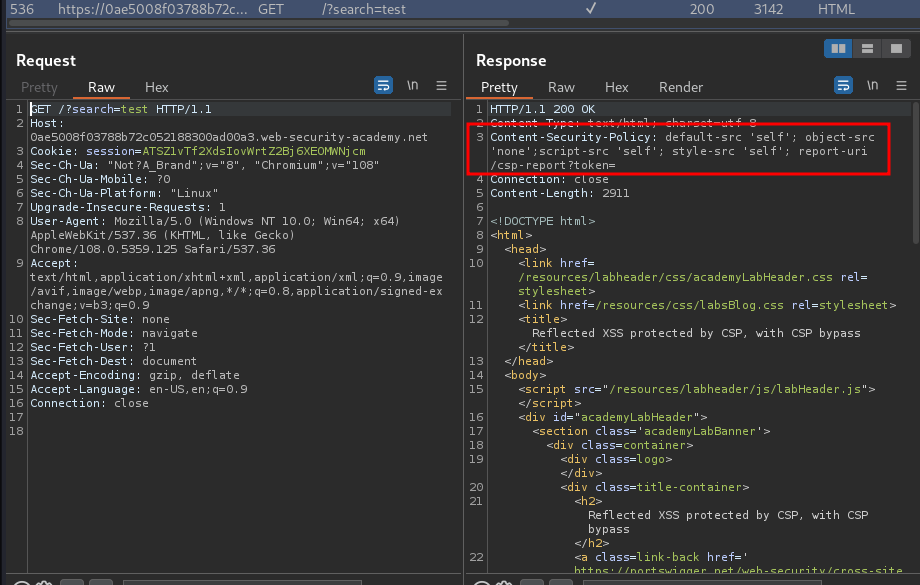The height and width of the screenshot is (585, 920).
Task: Click the labsBlog.css stylesheet link line
Action: click(707, 305)
